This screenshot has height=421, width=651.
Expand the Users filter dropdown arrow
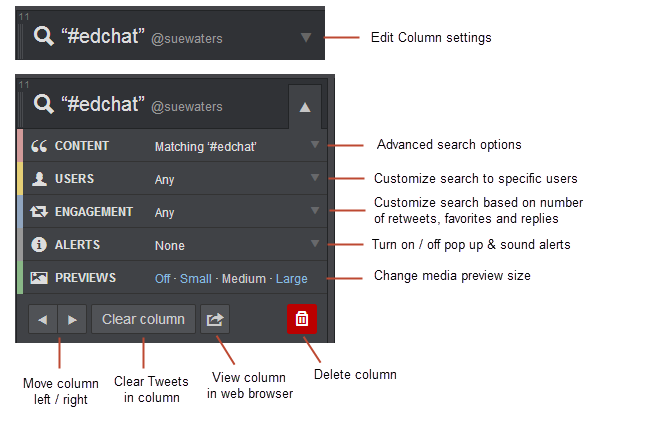point(315,178)
